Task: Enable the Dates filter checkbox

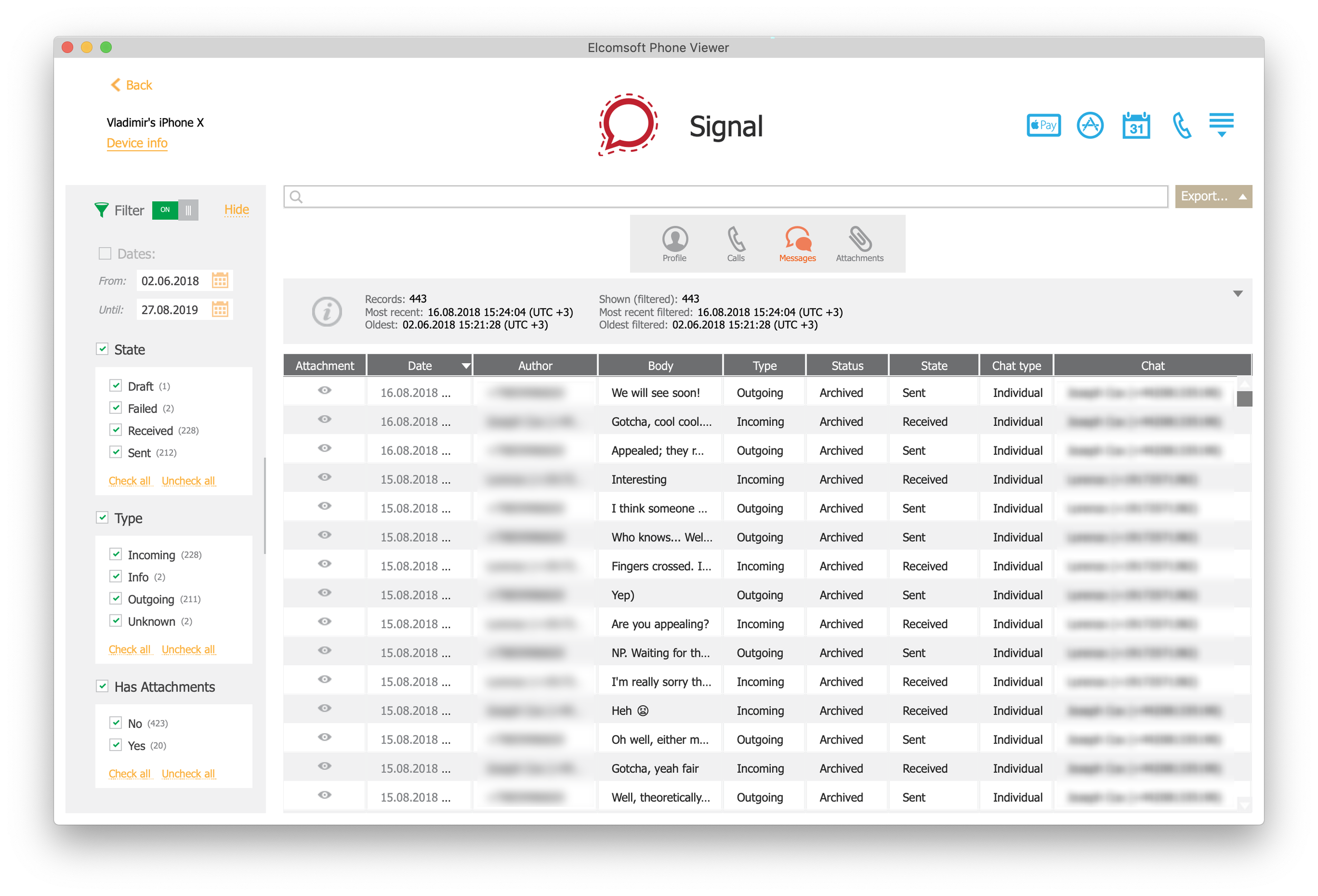Action: click(105, 254)
